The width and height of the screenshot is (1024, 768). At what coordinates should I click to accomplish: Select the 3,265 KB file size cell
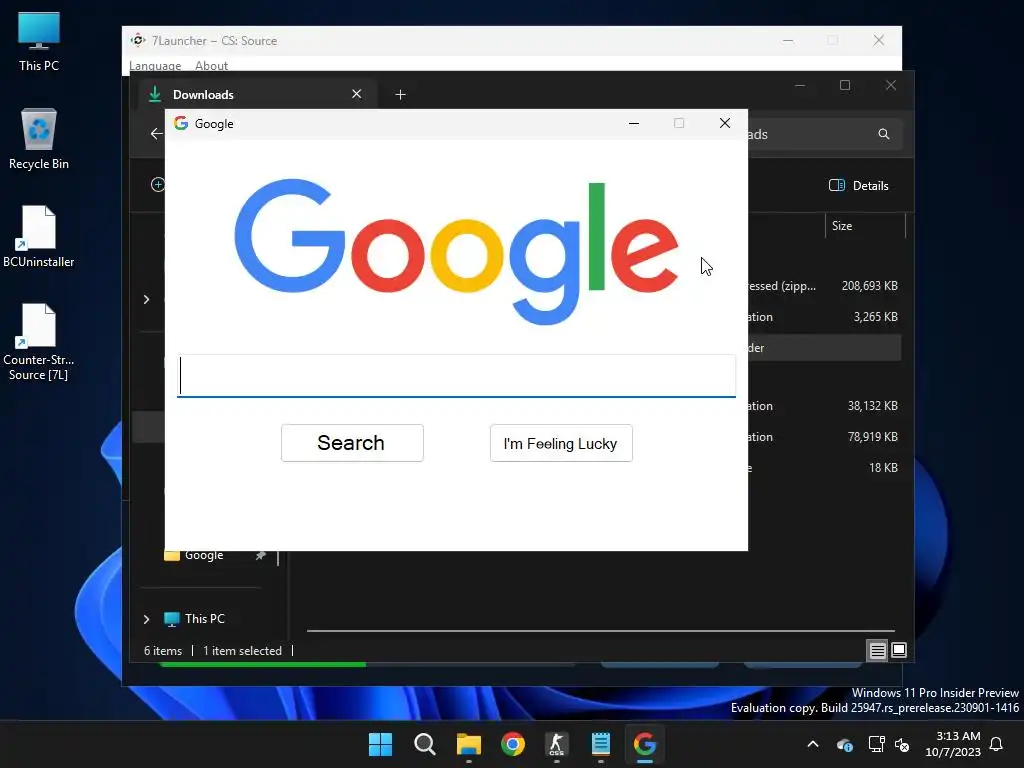point(875,317)
